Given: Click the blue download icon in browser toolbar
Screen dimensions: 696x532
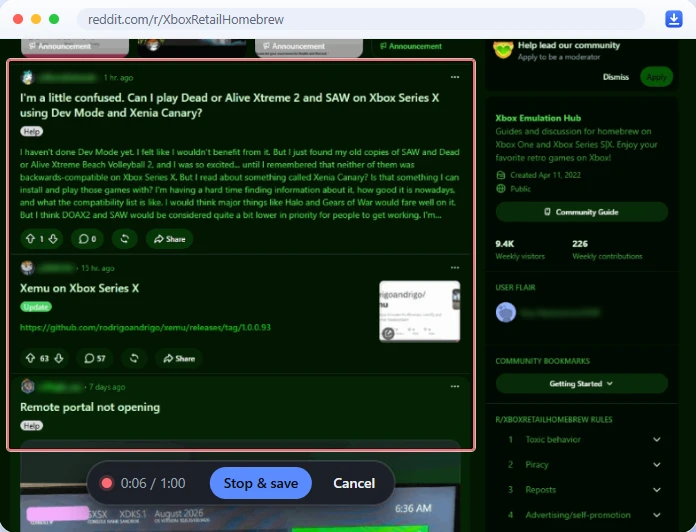Looking at the screenshot, I should (x=673, y=20).
